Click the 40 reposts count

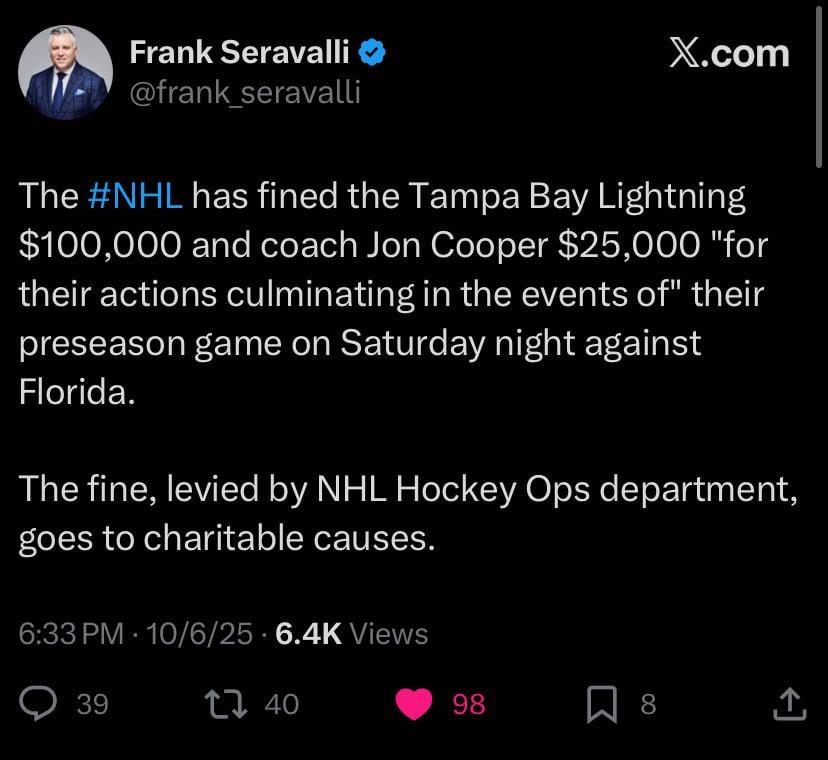tap(282, 705)
